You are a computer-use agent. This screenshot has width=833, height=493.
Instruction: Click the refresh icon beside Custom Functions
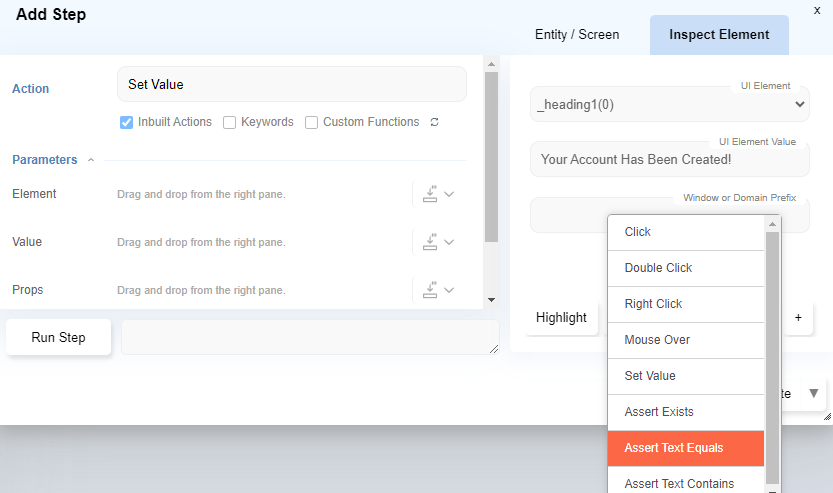click(434, 122)
